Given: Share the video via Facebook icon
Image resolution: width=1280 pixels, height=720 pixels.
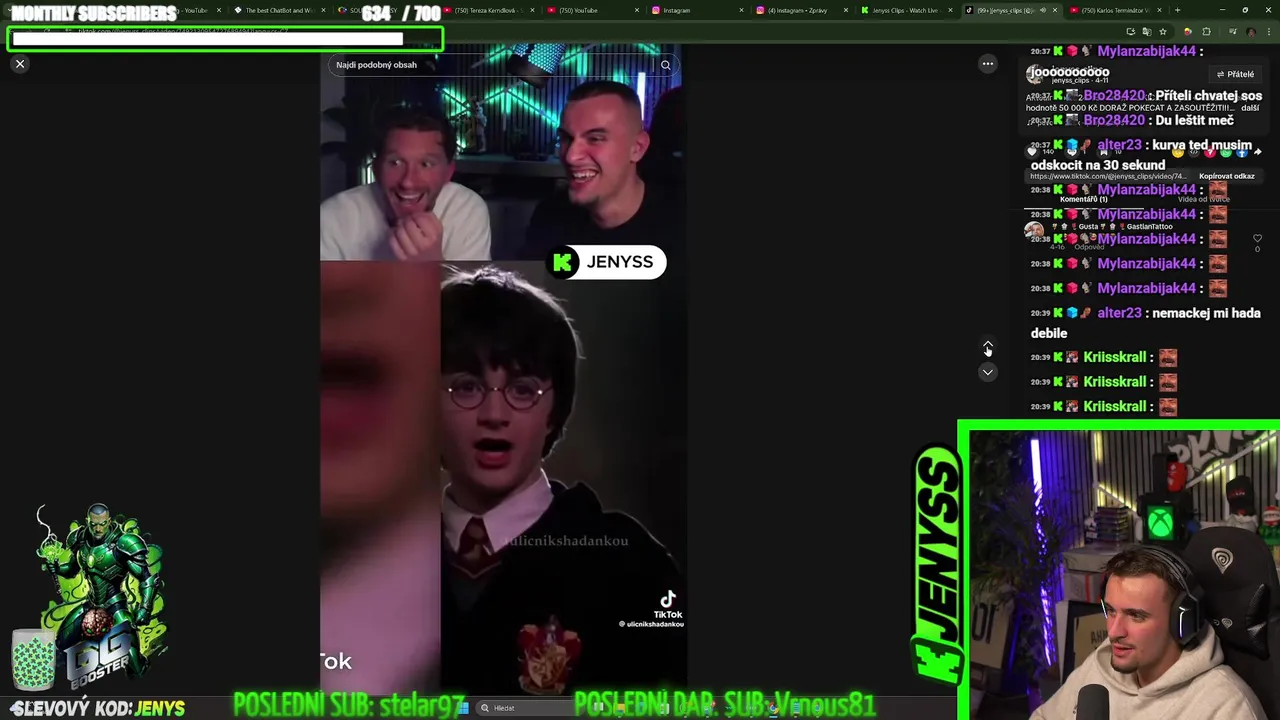Looking at the screenshot, I should 1242,152.
